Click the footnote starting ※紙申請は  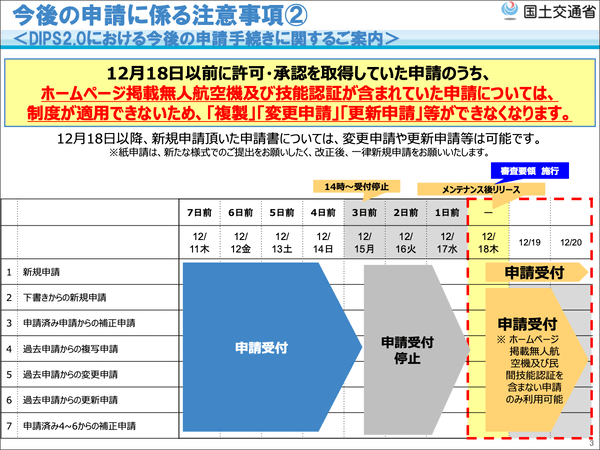coord(299,152)
